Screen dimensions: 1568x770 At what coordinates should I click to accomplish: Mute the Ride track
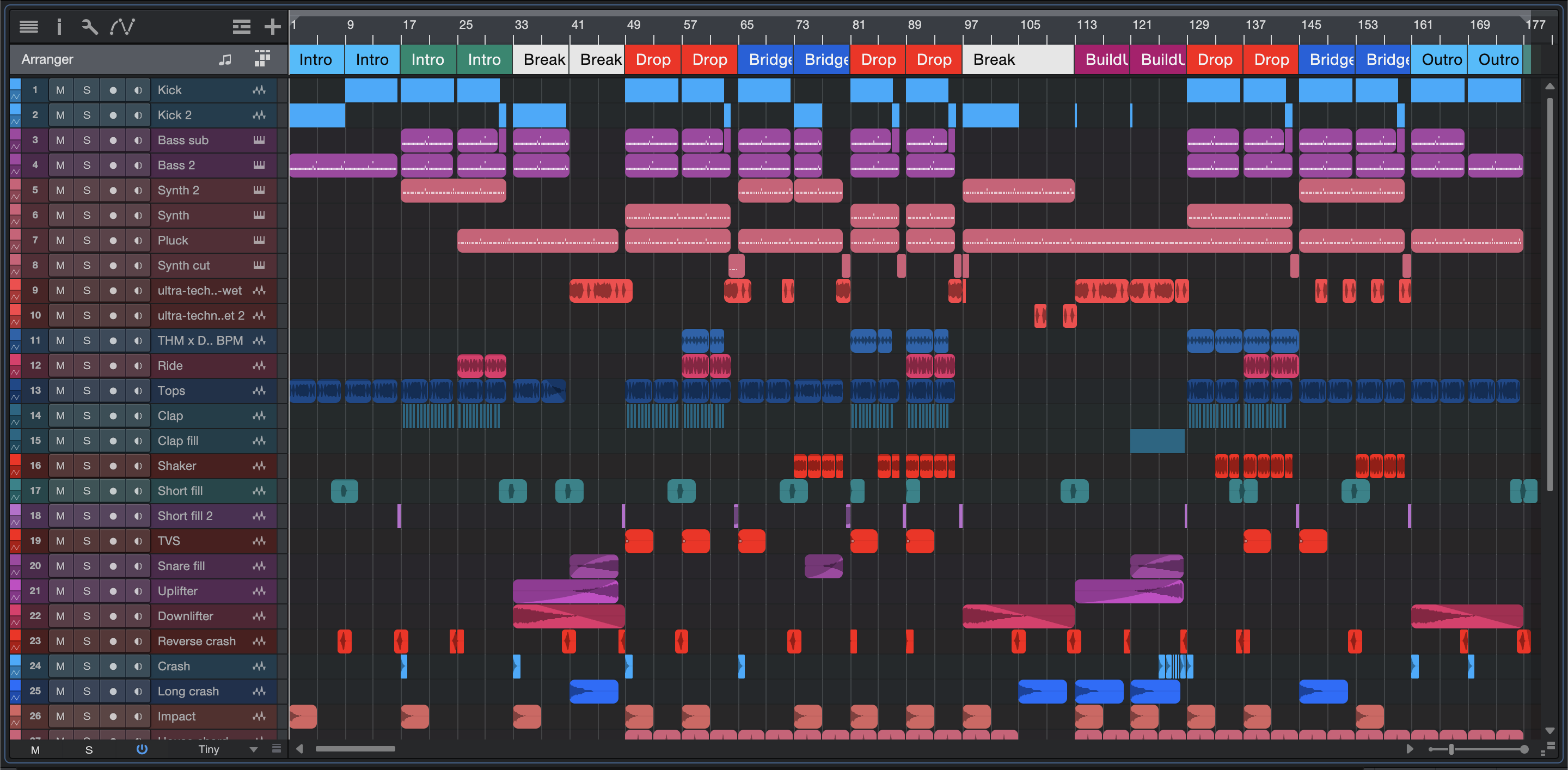click(x=60, y=365)
